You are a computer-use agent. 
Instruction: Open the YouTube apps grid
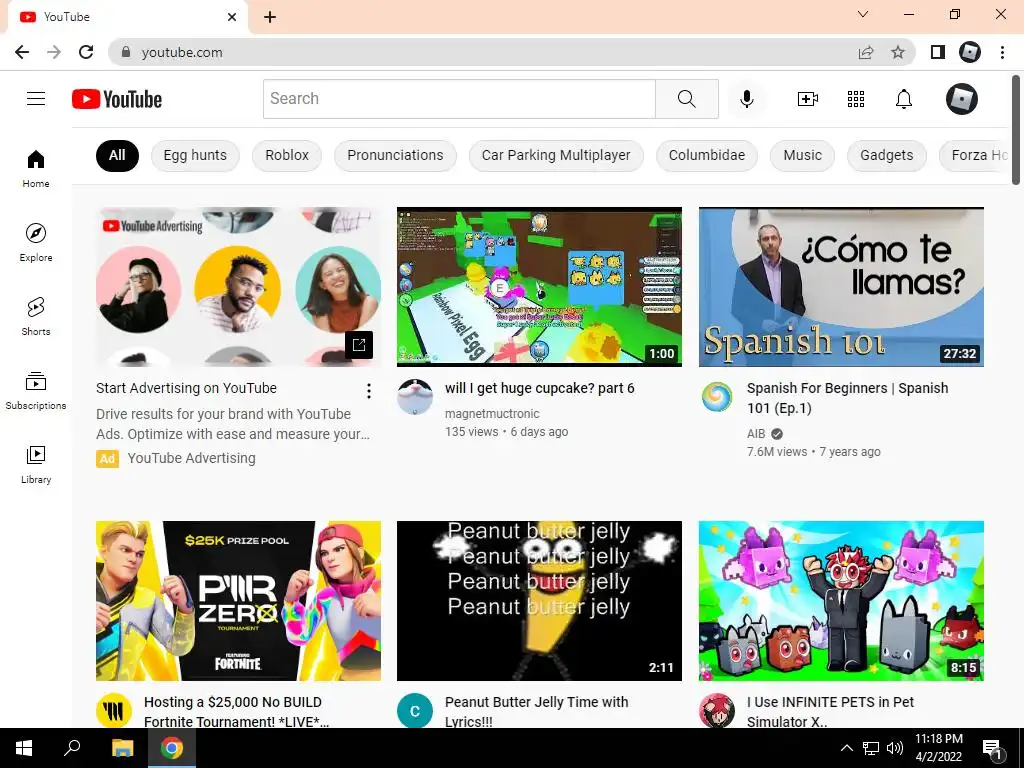coord(856,99)
